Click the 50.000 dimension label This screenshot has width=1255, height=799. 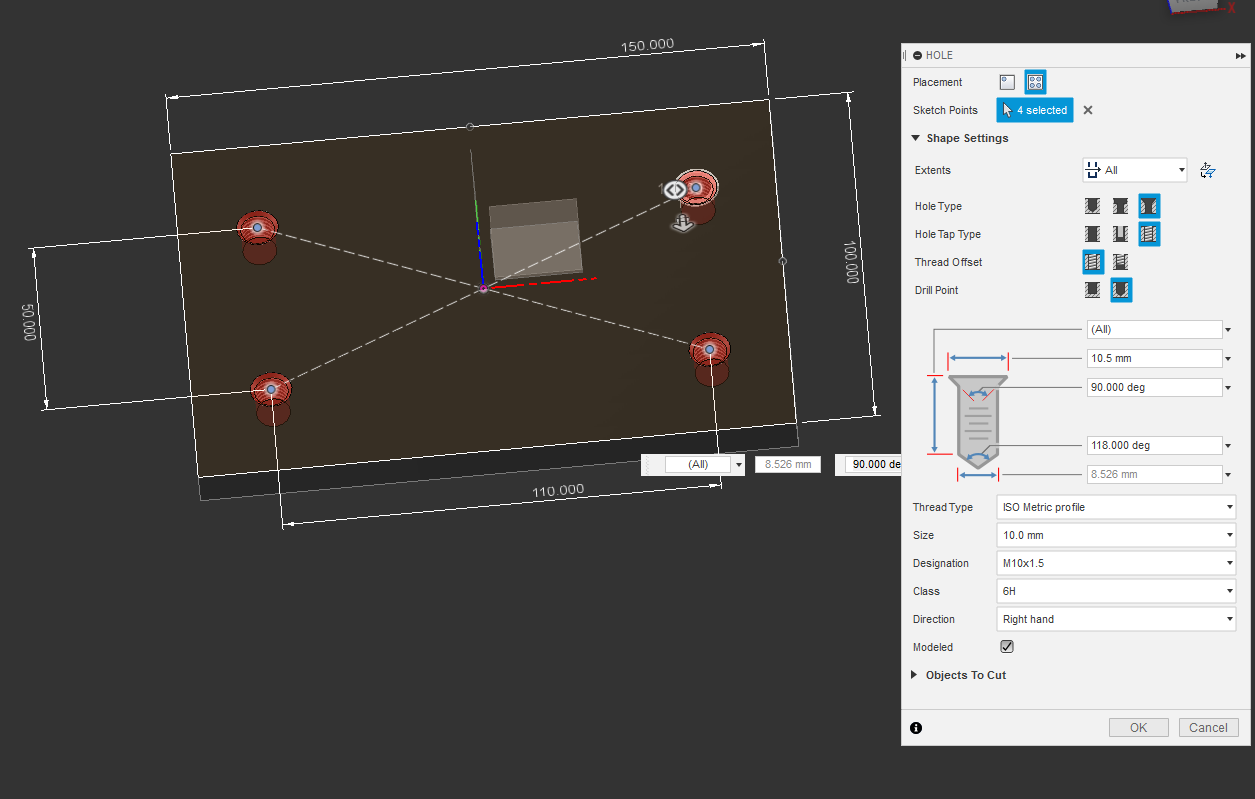pyautogui.click(x=28, y=323)
